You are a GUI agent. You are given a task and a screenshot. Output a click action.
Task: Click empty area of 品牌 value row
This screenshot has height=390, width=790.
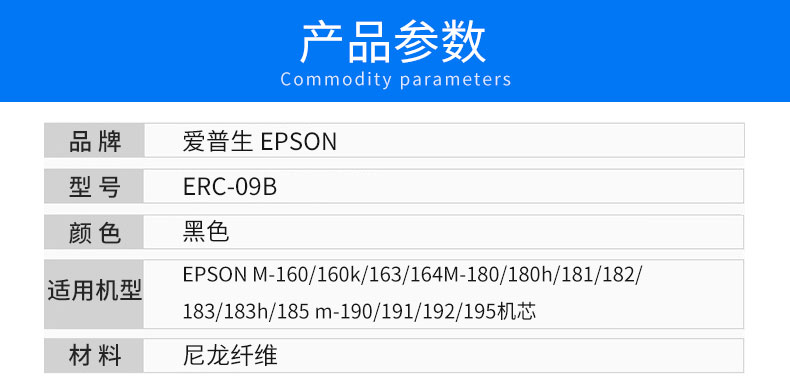point(529,141)
